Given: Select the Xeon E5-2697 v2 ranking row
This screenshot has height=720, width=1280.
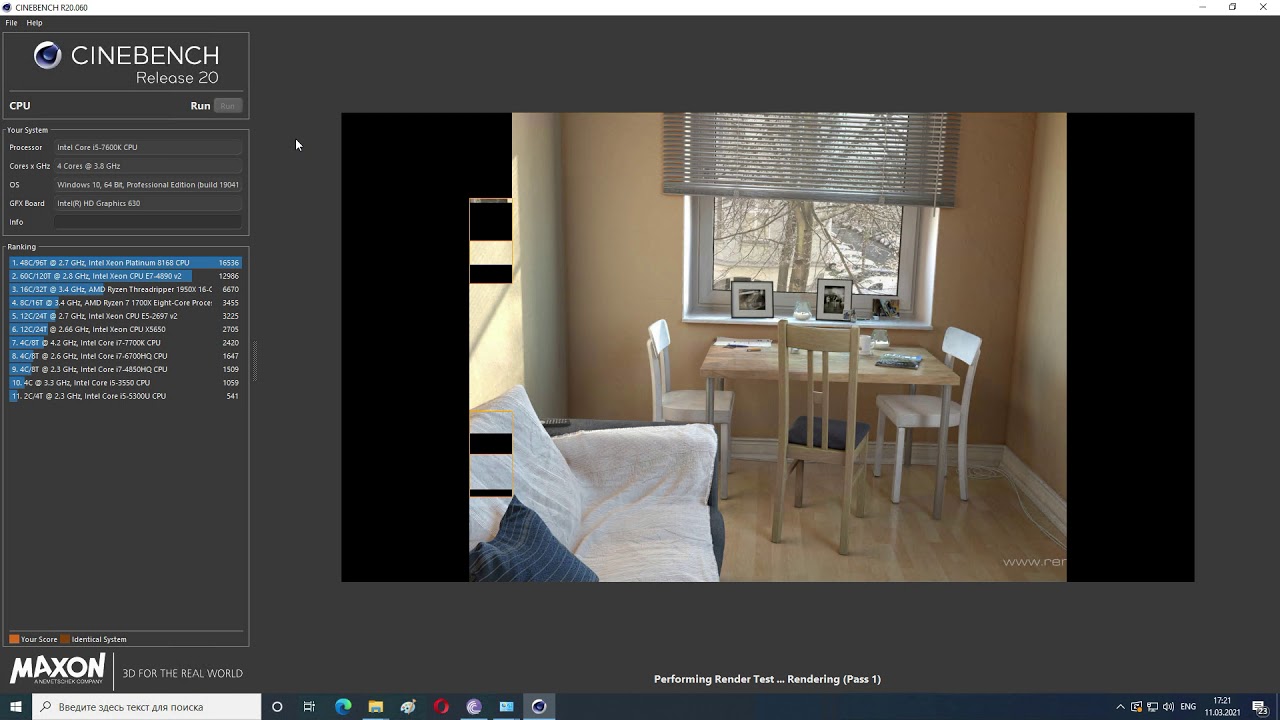Looking at the screenshot, I should (125, 316).
